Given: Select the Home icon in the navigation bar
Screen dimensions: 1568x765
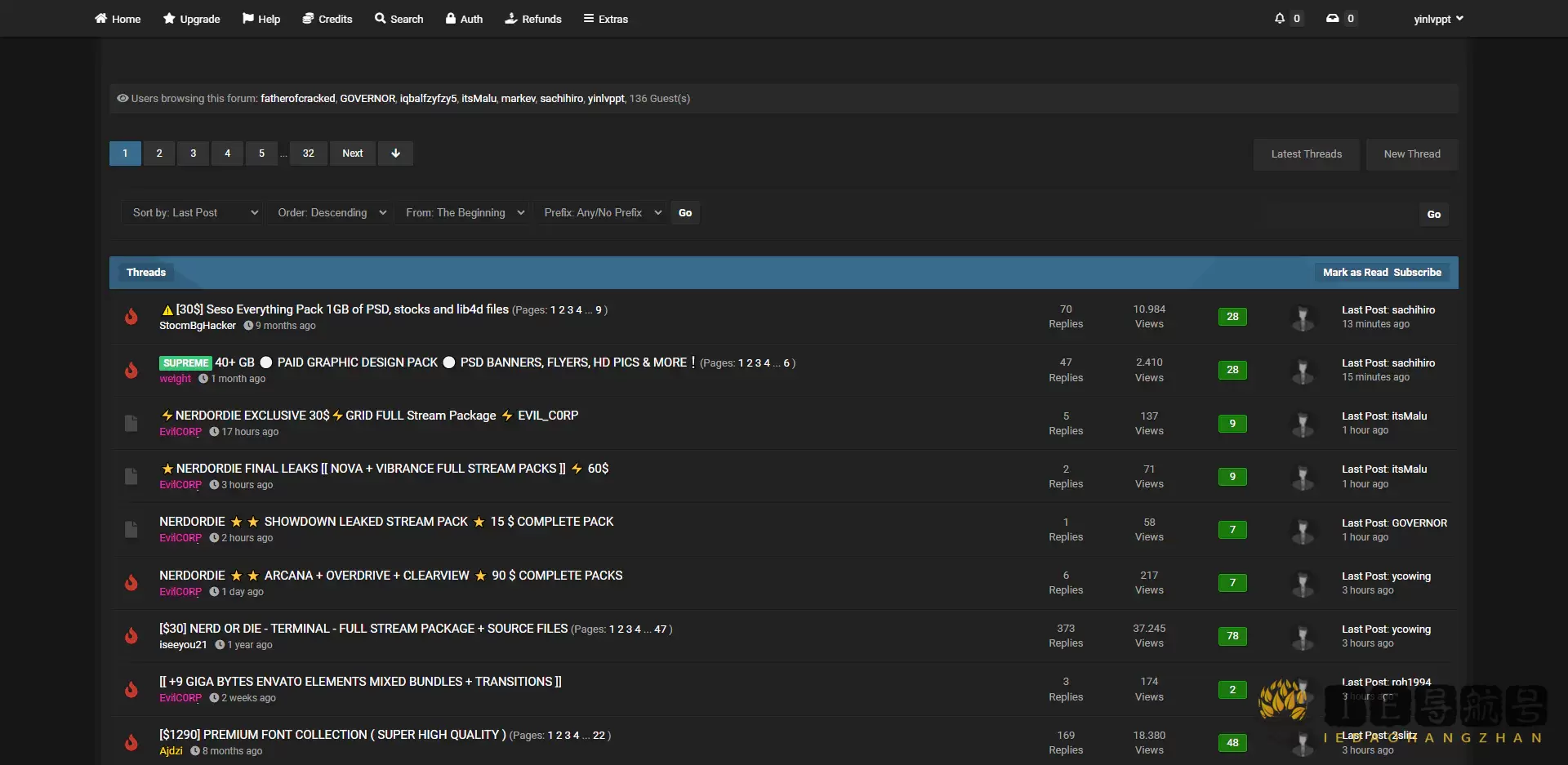Looking at the screenshot, I should pyautogui.click(x=100, y=18).
